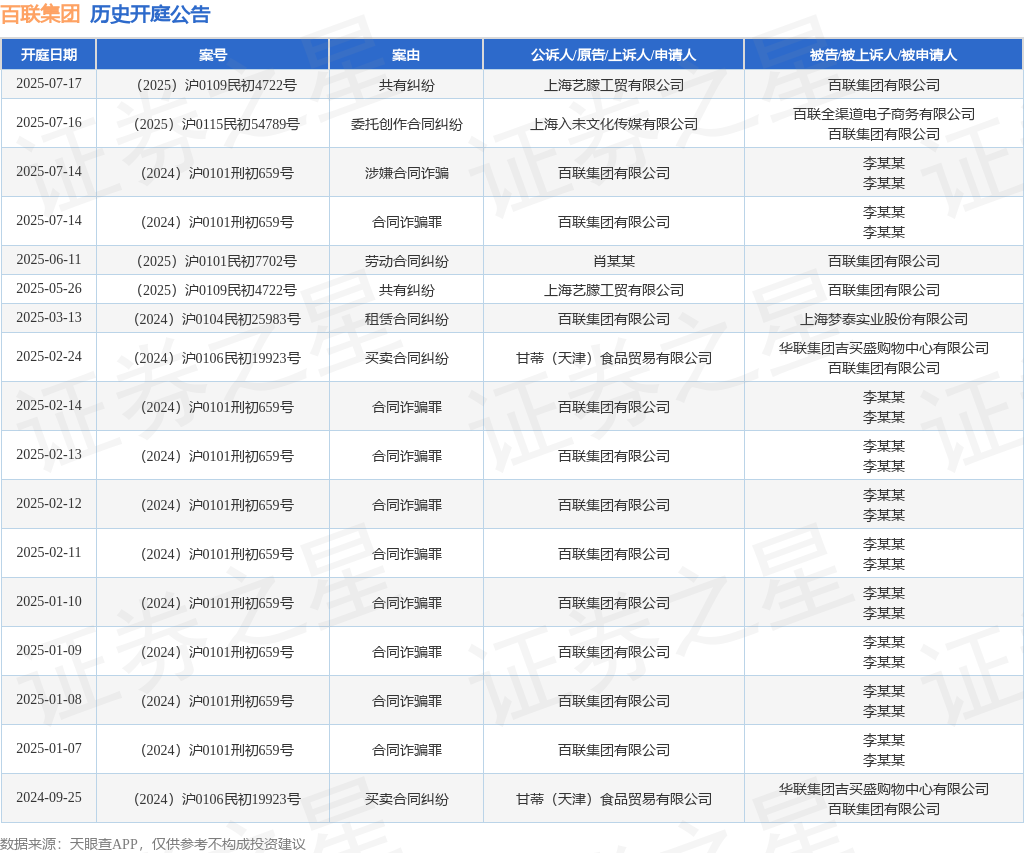Click 华联集团吉买盛购物中心有限公司 in the 2024-09-25 row
The height and width of the screenshot is (853, 1024).
883,788
